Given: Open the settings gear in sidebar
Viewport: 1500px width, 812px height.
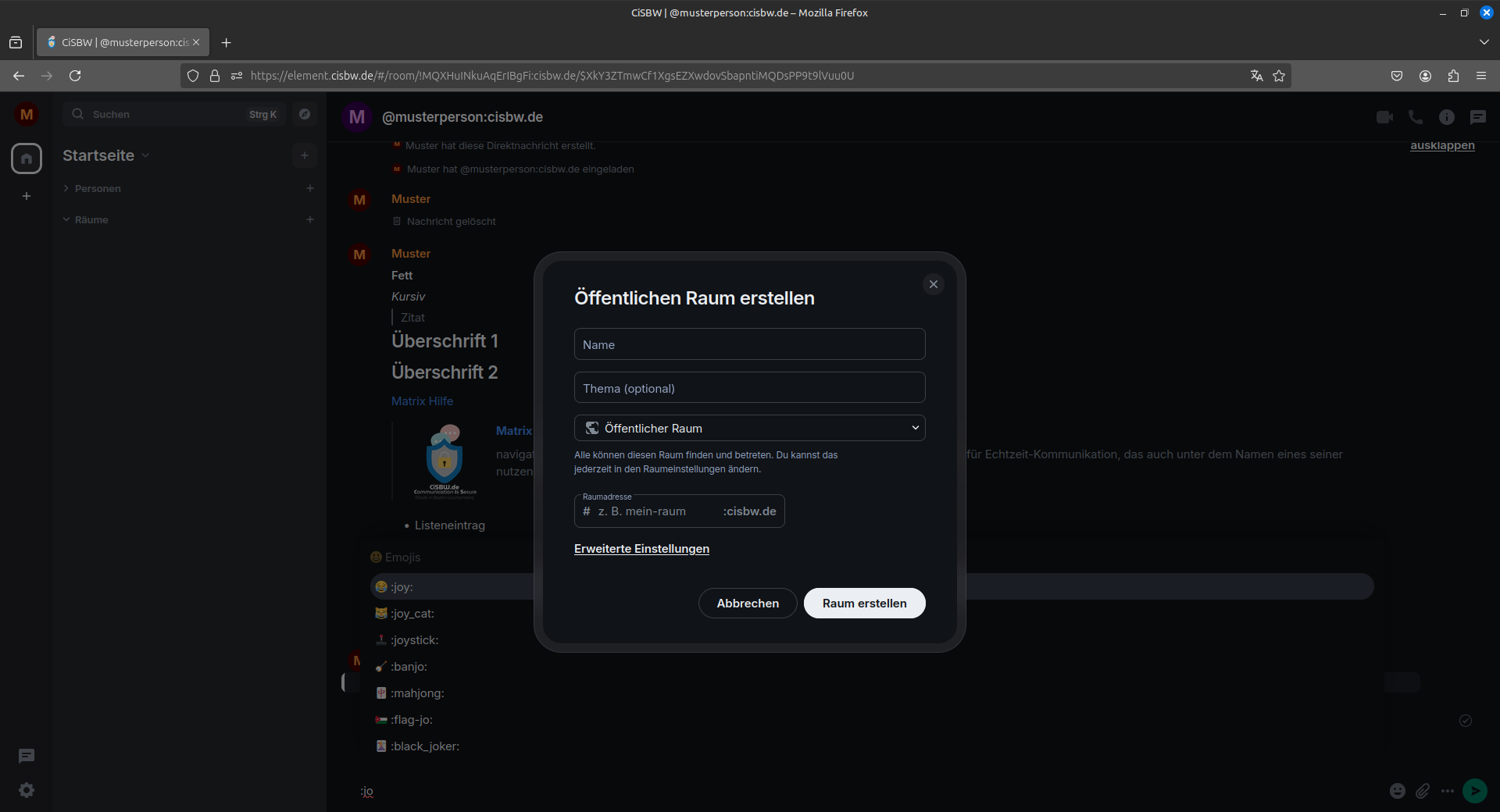Looking at the screenshot, I should (x=27, y=790).
